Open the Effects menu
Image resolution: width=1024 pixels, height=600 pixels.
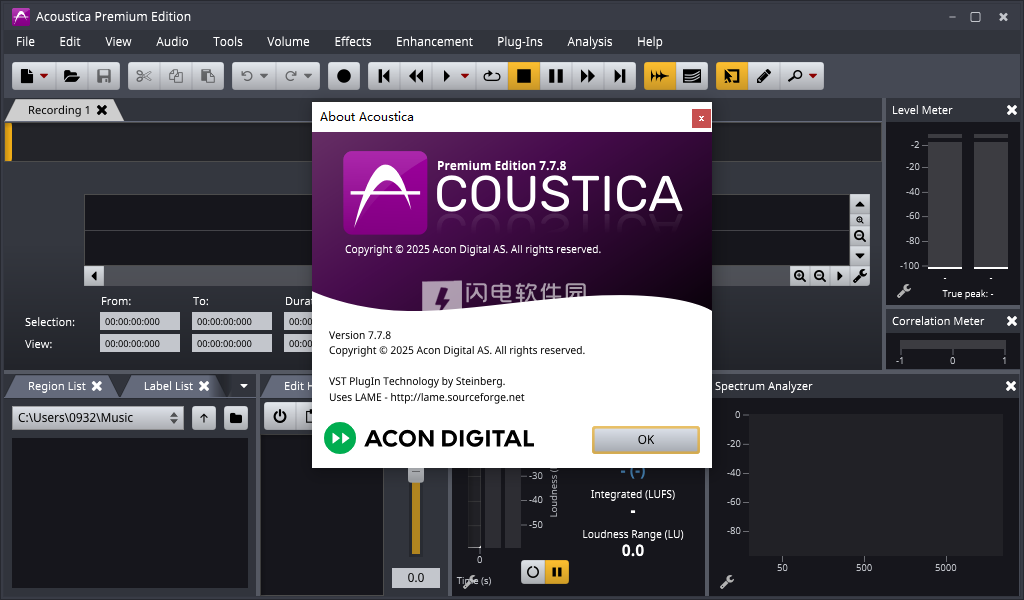(x=353, y=42)
